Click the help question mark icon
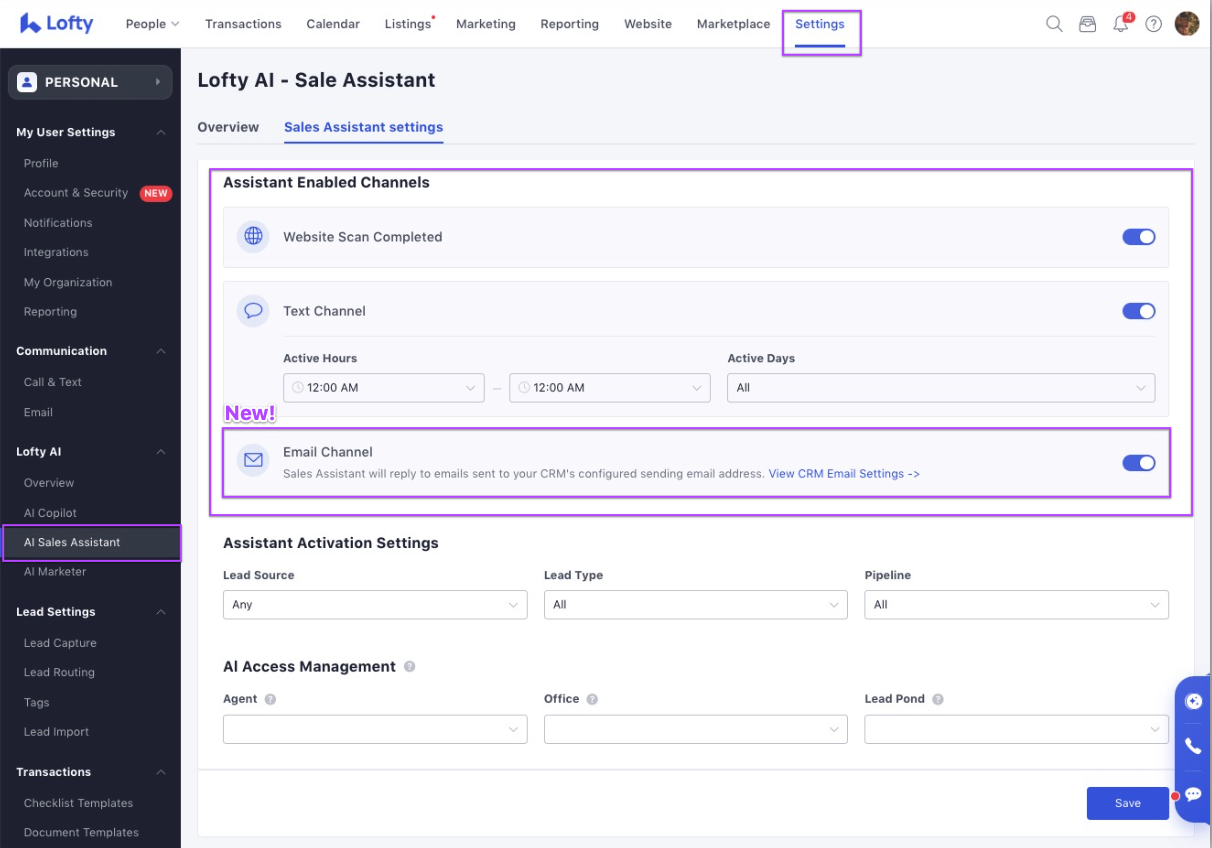Viewport: 1212px width, 848px height. [x=1154, y=24]
